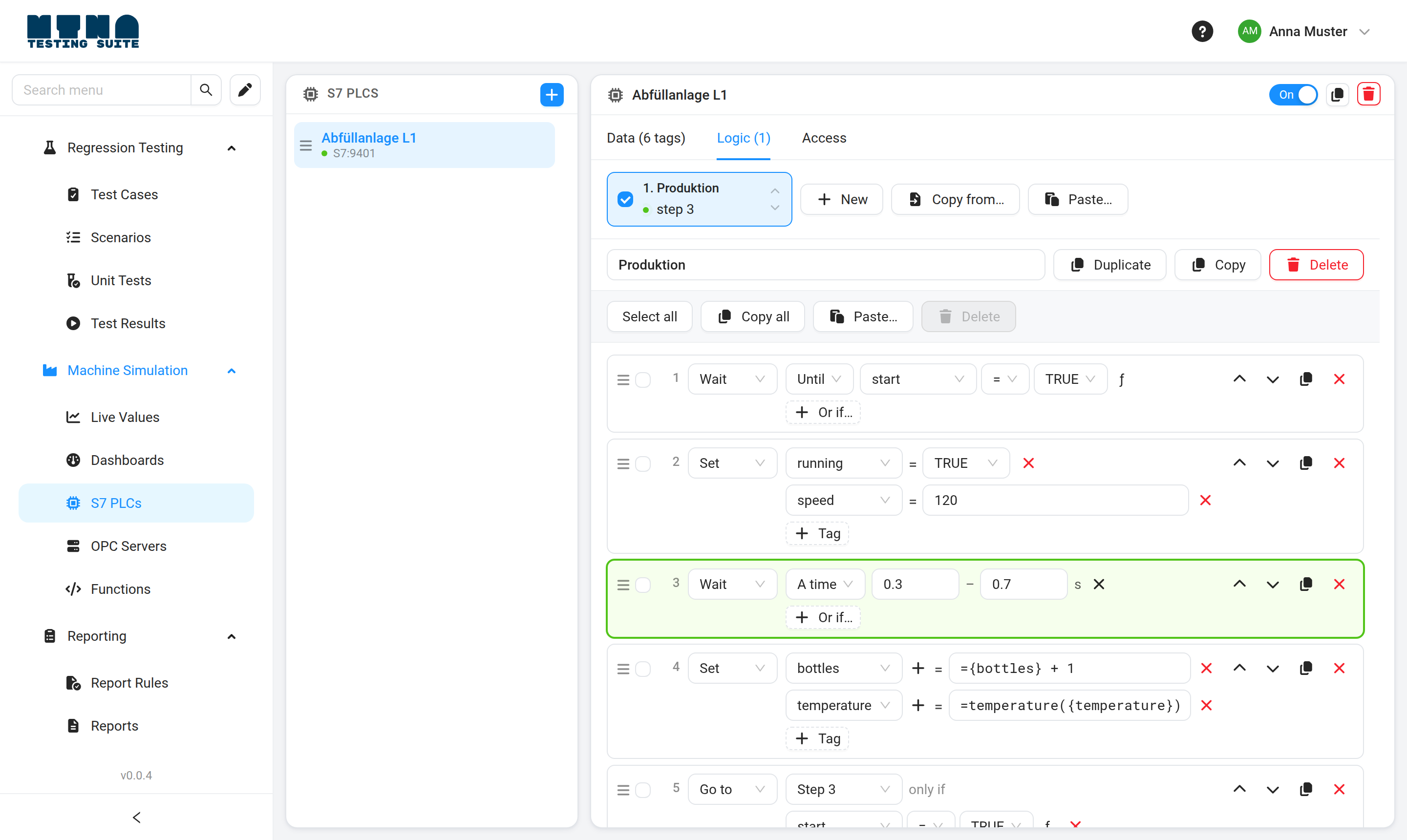
Task: Move step 4 down with arrow icon
Action: 1272,669
